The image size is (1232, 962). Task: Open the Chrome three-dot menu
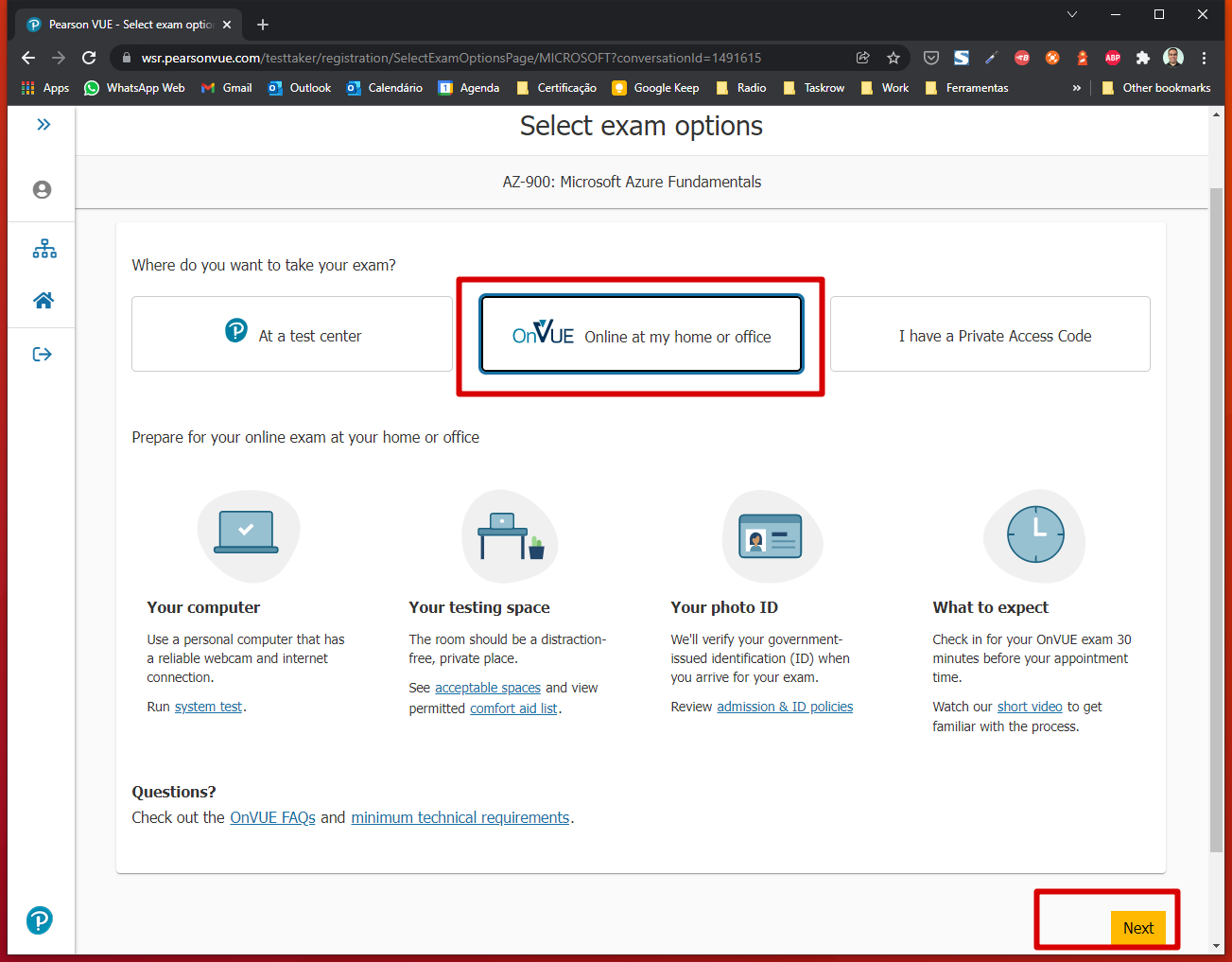coord(1204,58)
